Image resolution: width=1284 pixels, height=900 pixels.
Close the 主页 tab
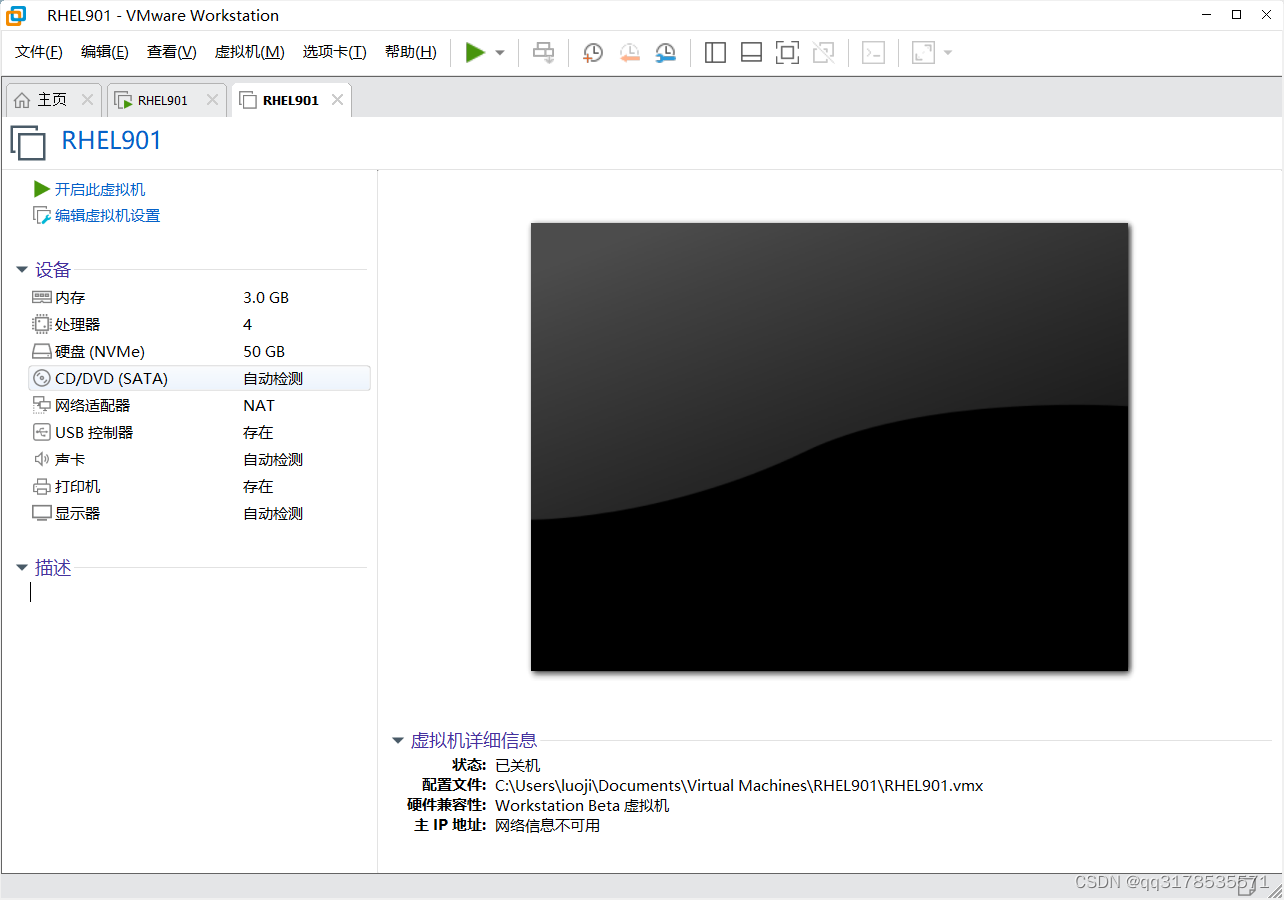pos(87,100)
